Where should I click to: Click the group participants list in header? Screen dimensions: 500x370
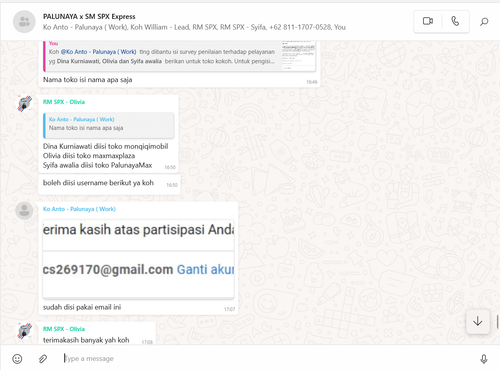coord(194,27)
